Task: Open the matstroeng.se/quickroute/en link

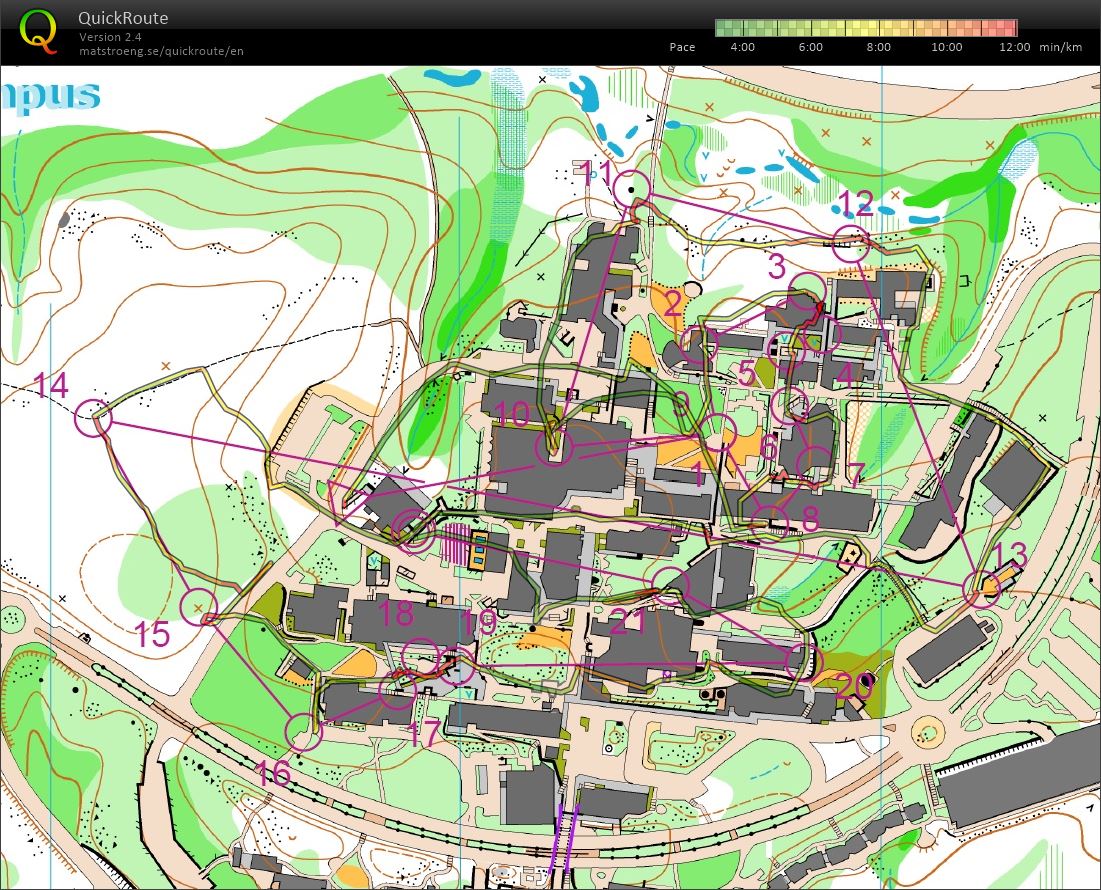Action: pos(163,50)
